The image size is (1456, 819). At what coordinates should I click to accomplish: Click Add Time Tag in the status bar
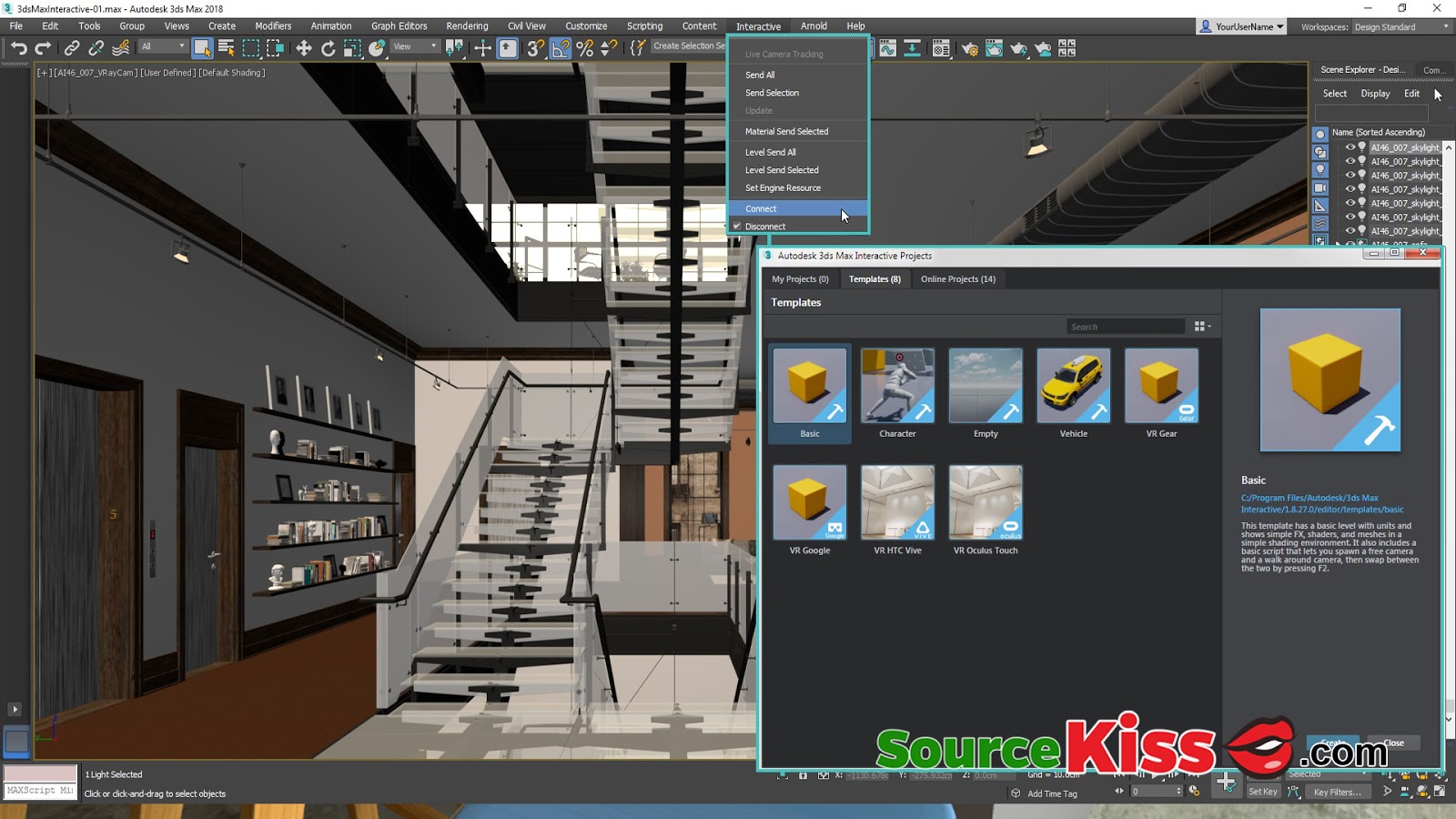(x=1052, y=794)
